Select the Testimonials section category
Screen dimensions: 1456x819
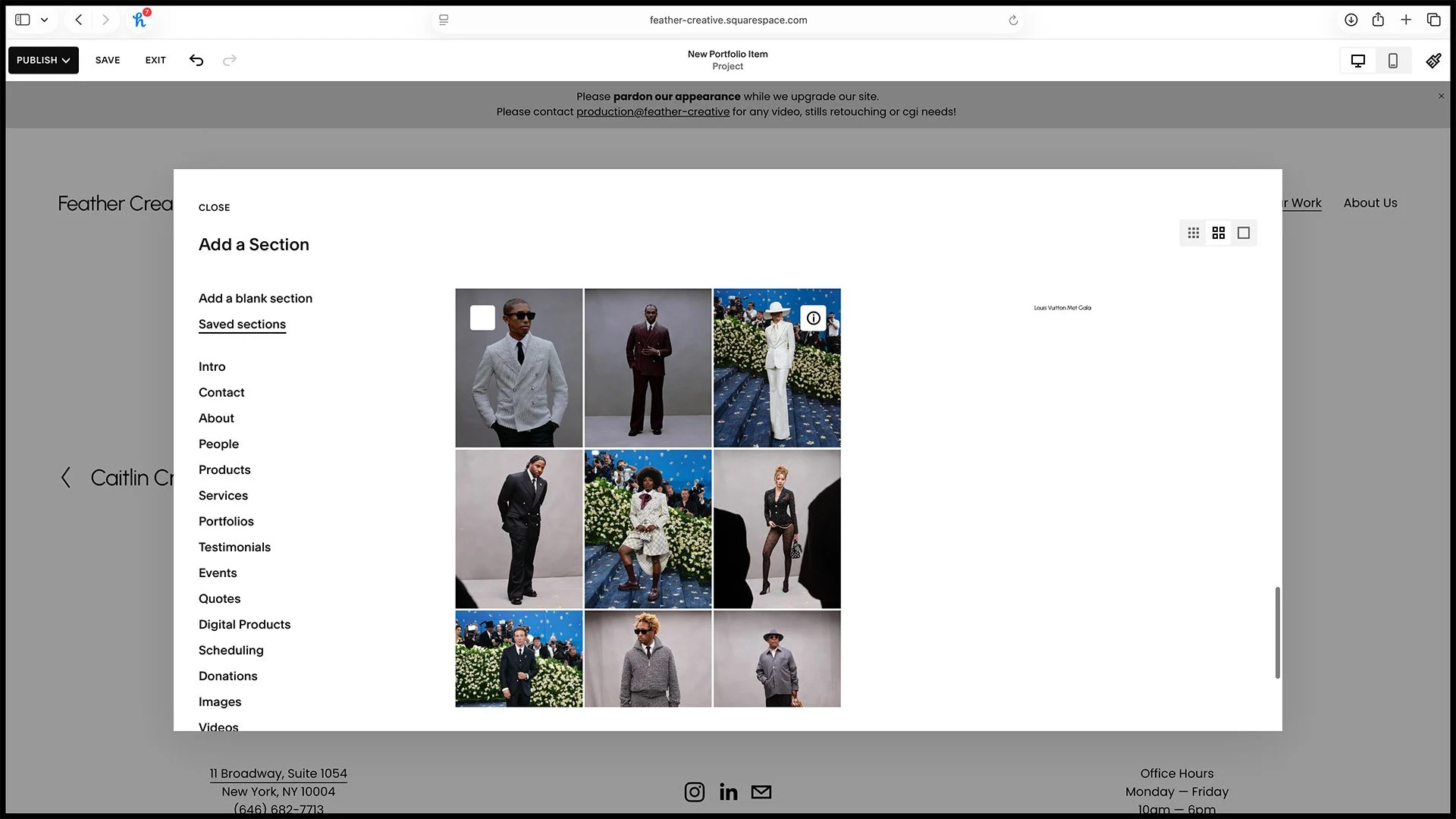[234, 547]
